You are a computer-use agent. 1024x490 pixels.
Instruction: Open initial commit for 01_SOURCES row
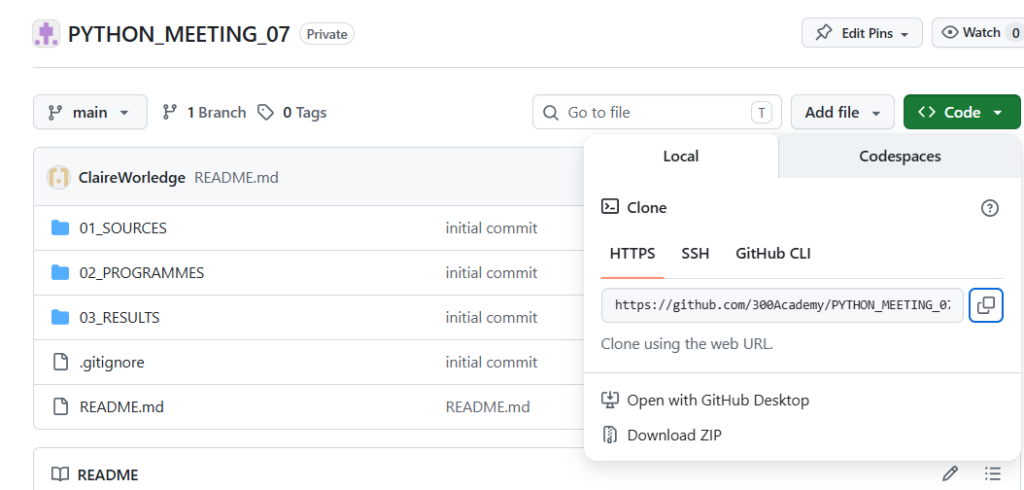coord(491,228)
